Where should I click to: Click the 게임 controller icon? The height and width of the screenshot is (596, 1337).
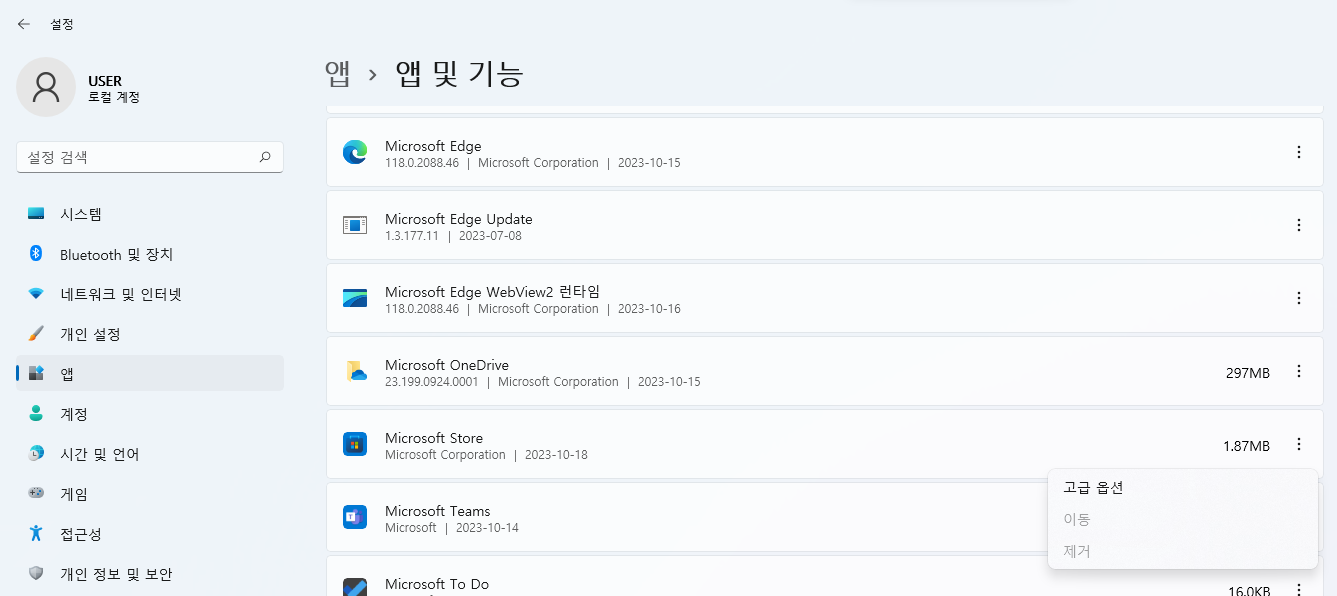[x=36, y=493]
